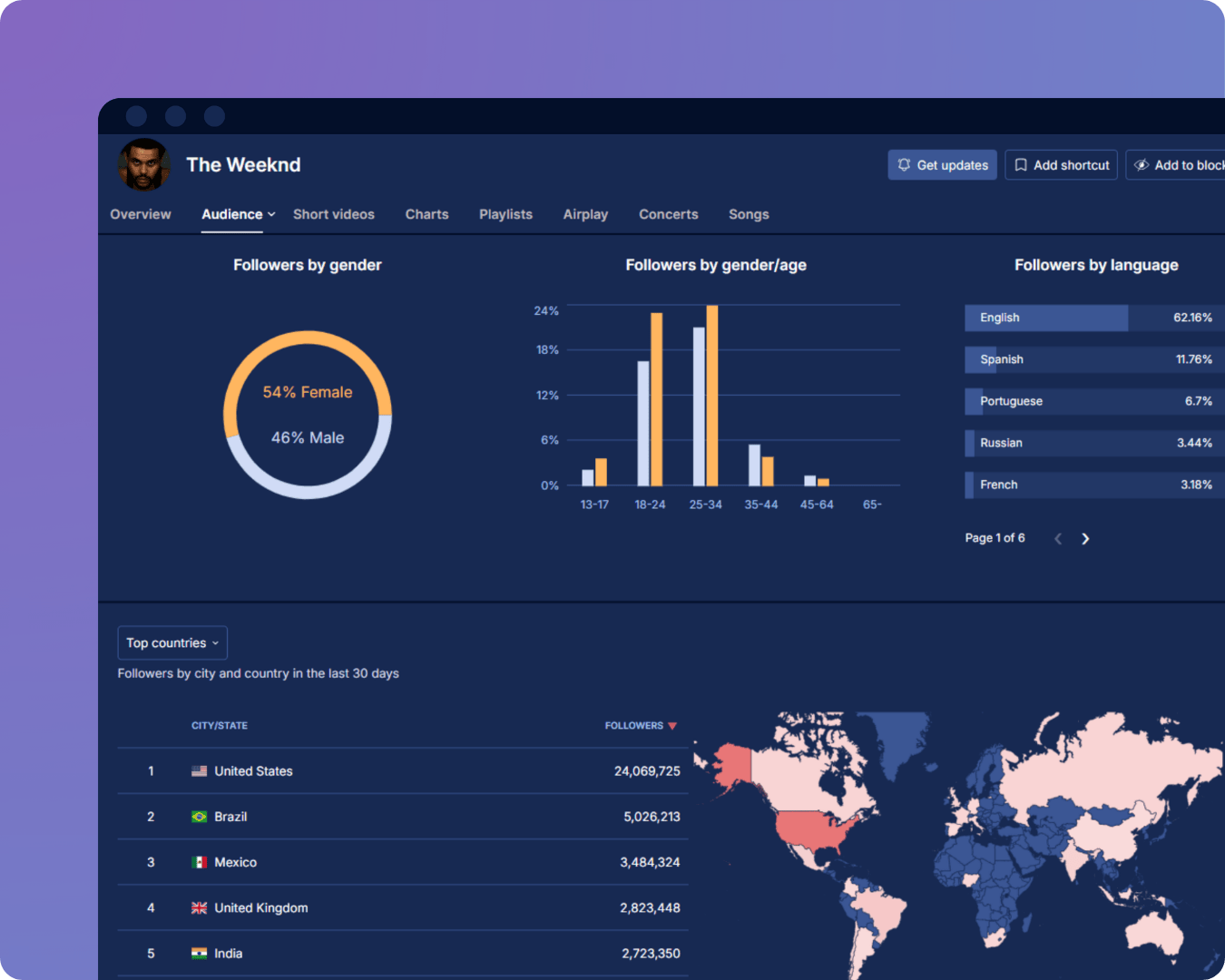Click the red sort arrow next to FOLLOWERS

[x=672, y=726]
